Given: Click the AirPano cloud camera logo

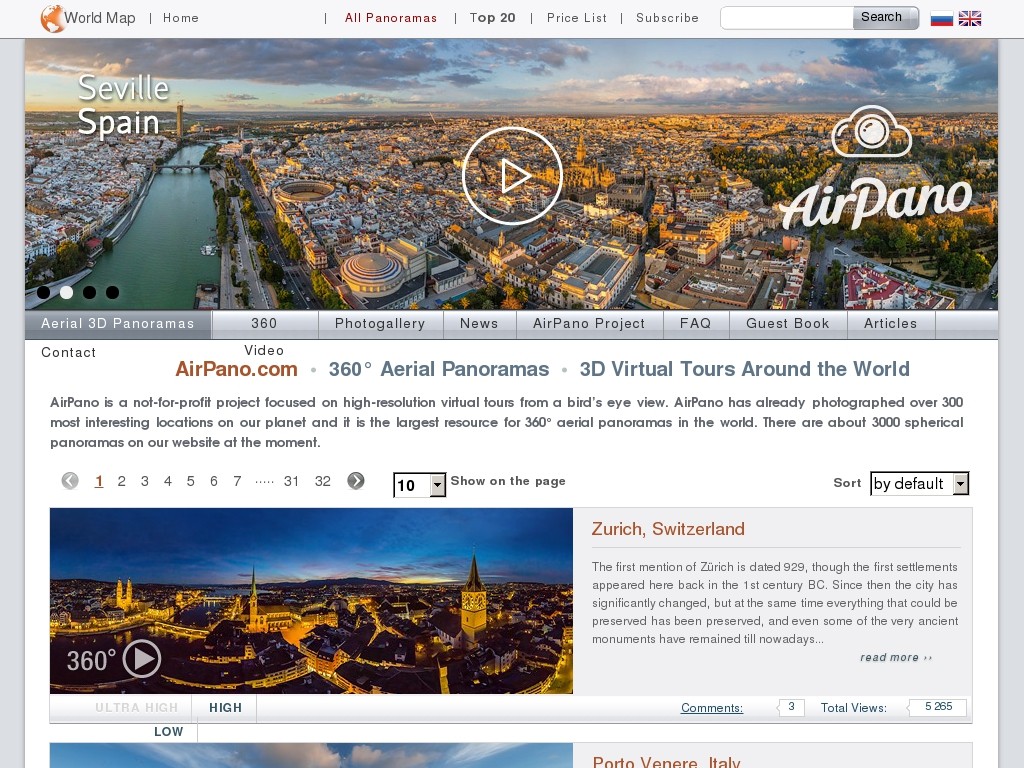Looking at the screenshot, I should tap(872, 131).
